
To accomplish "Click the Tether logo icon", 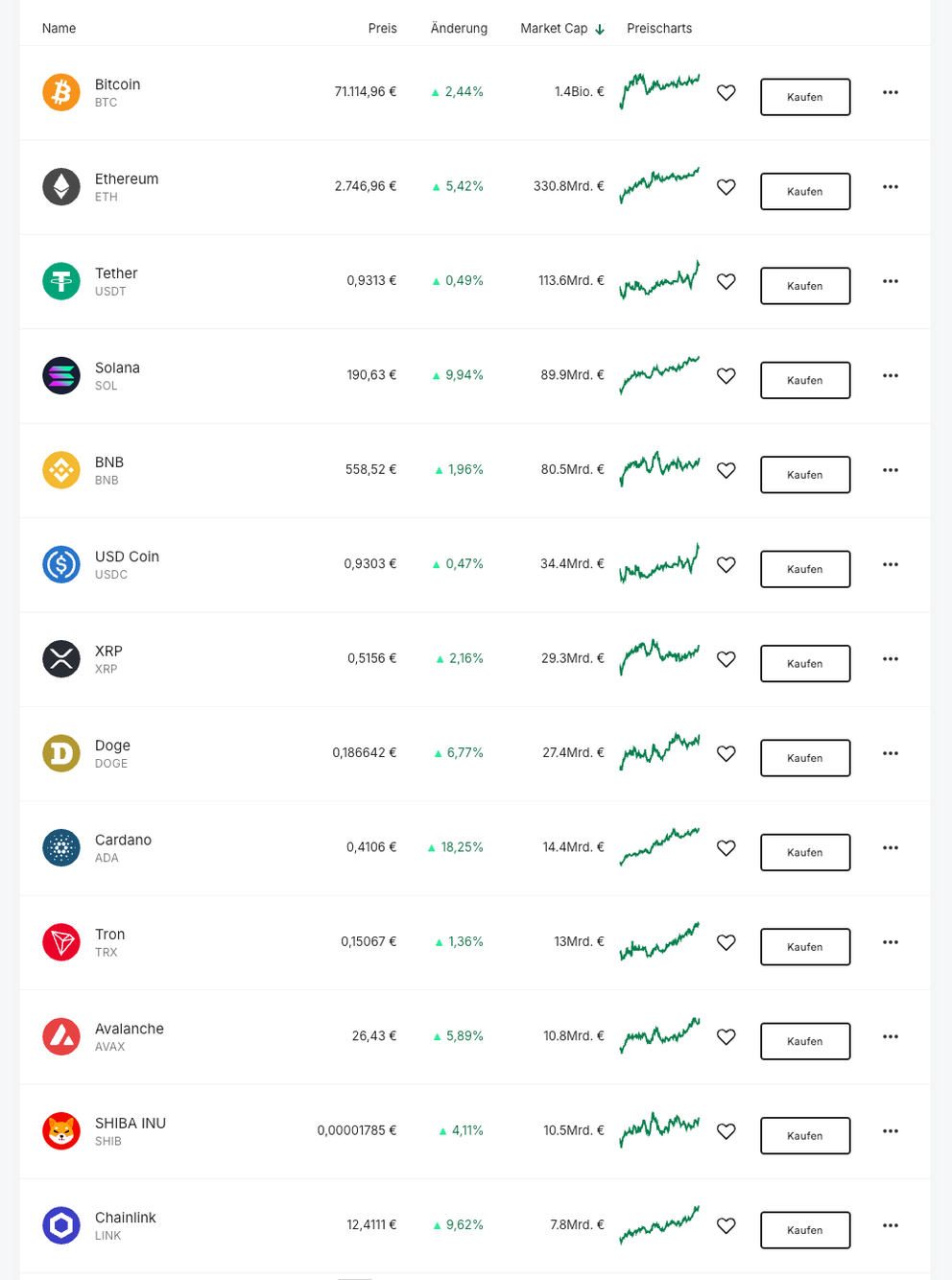I will point(61,281).
